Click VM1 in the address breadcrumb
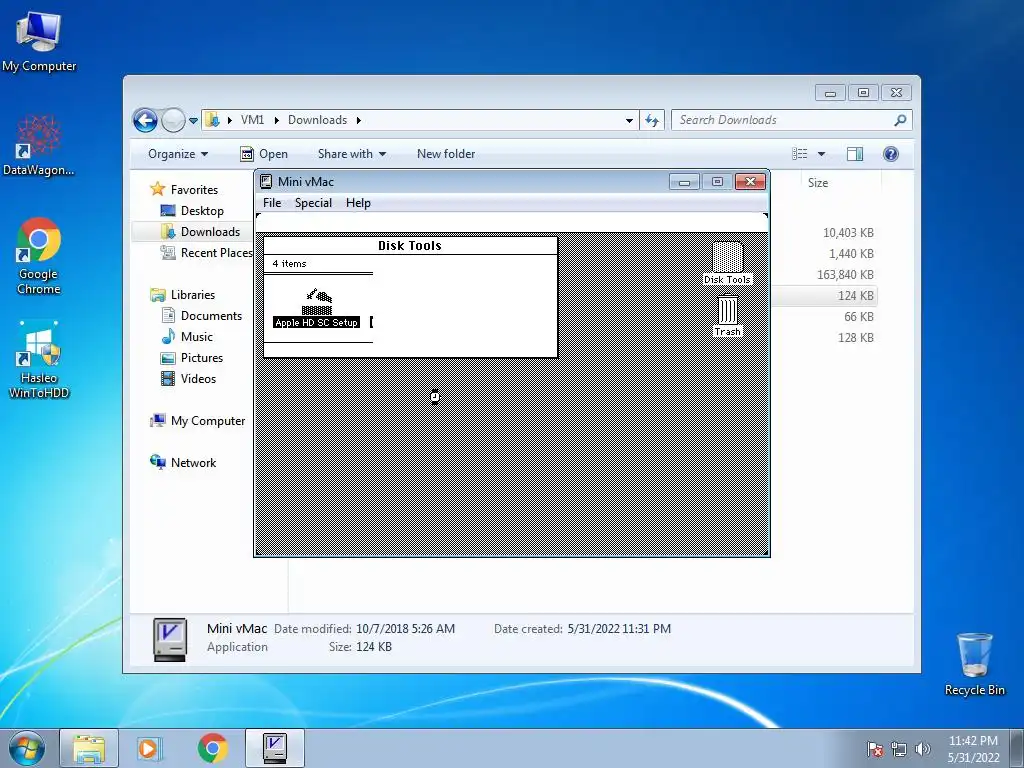Screen dimensions: 1024x768 tap(252, 120)
